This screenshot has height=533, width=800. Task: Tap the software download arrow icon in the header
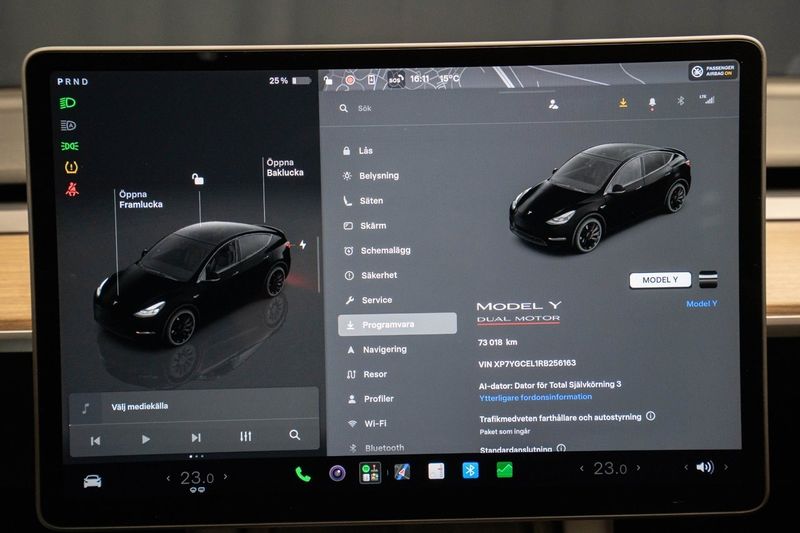pyautogui.click(x=623, y=103)
